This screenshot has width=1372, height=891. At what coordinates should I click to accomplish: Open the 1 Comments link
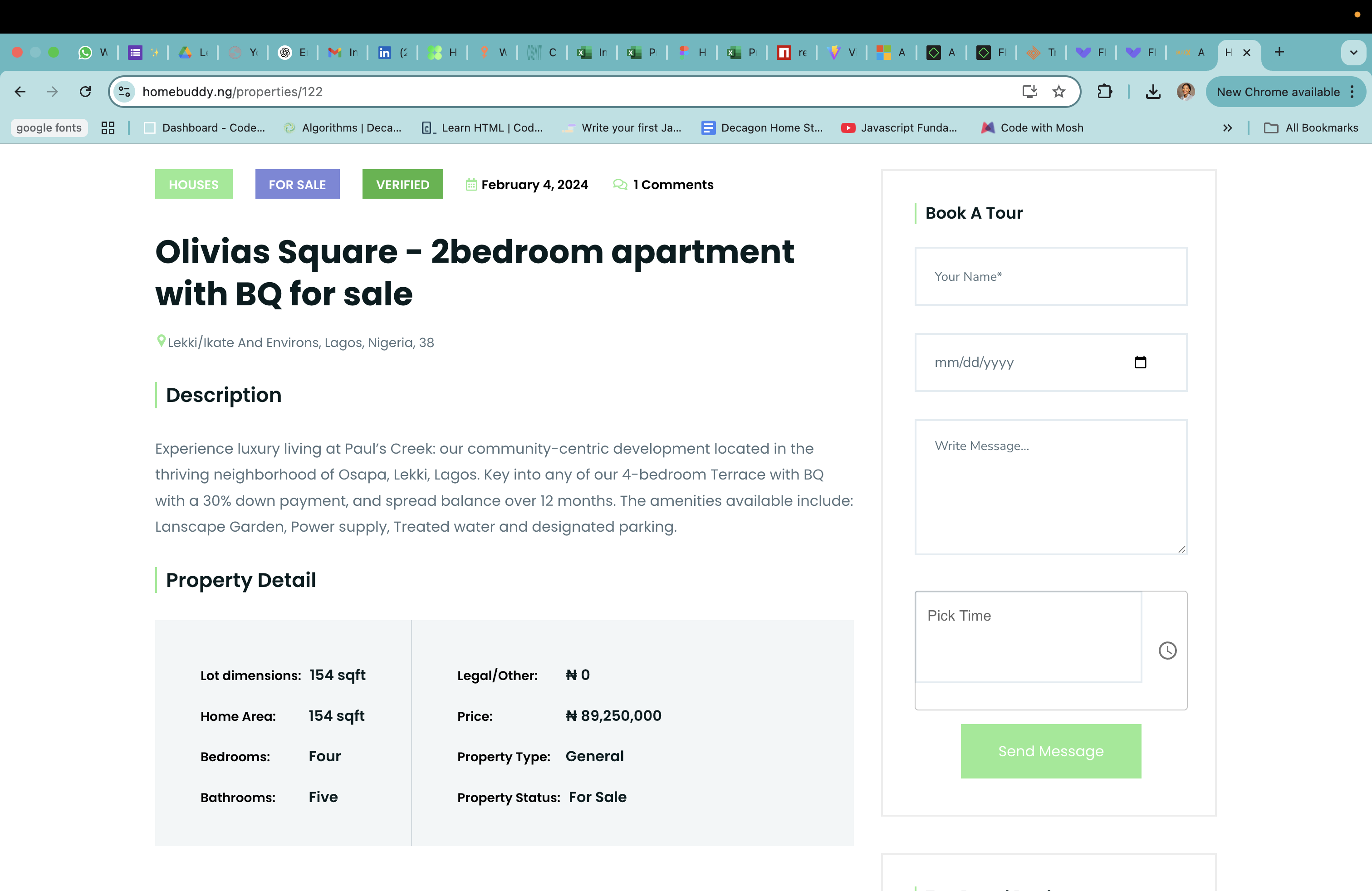[672, 185]
